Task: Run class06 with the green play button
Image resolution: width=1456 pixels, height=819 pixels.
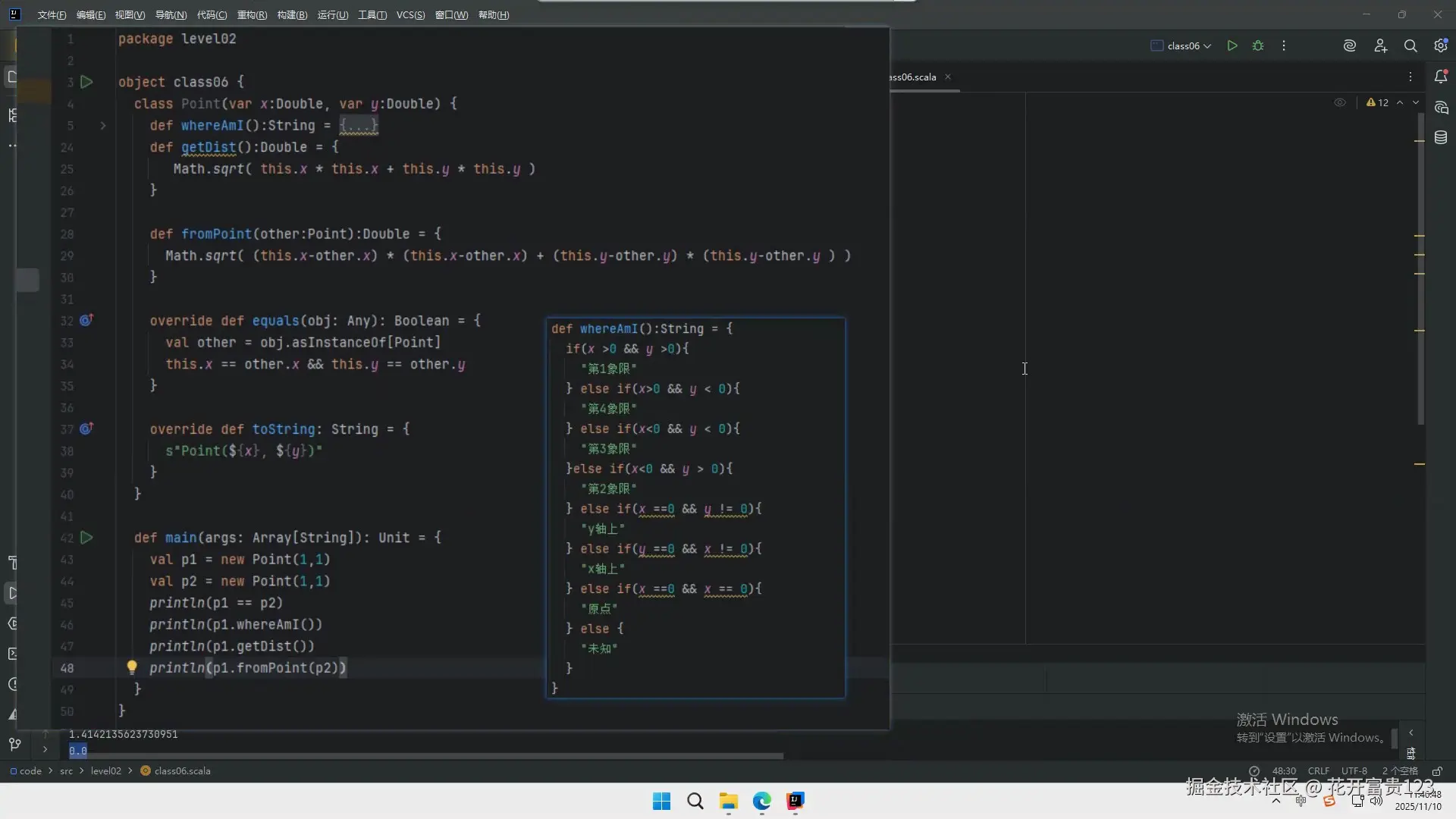Action: point(1232,45)
